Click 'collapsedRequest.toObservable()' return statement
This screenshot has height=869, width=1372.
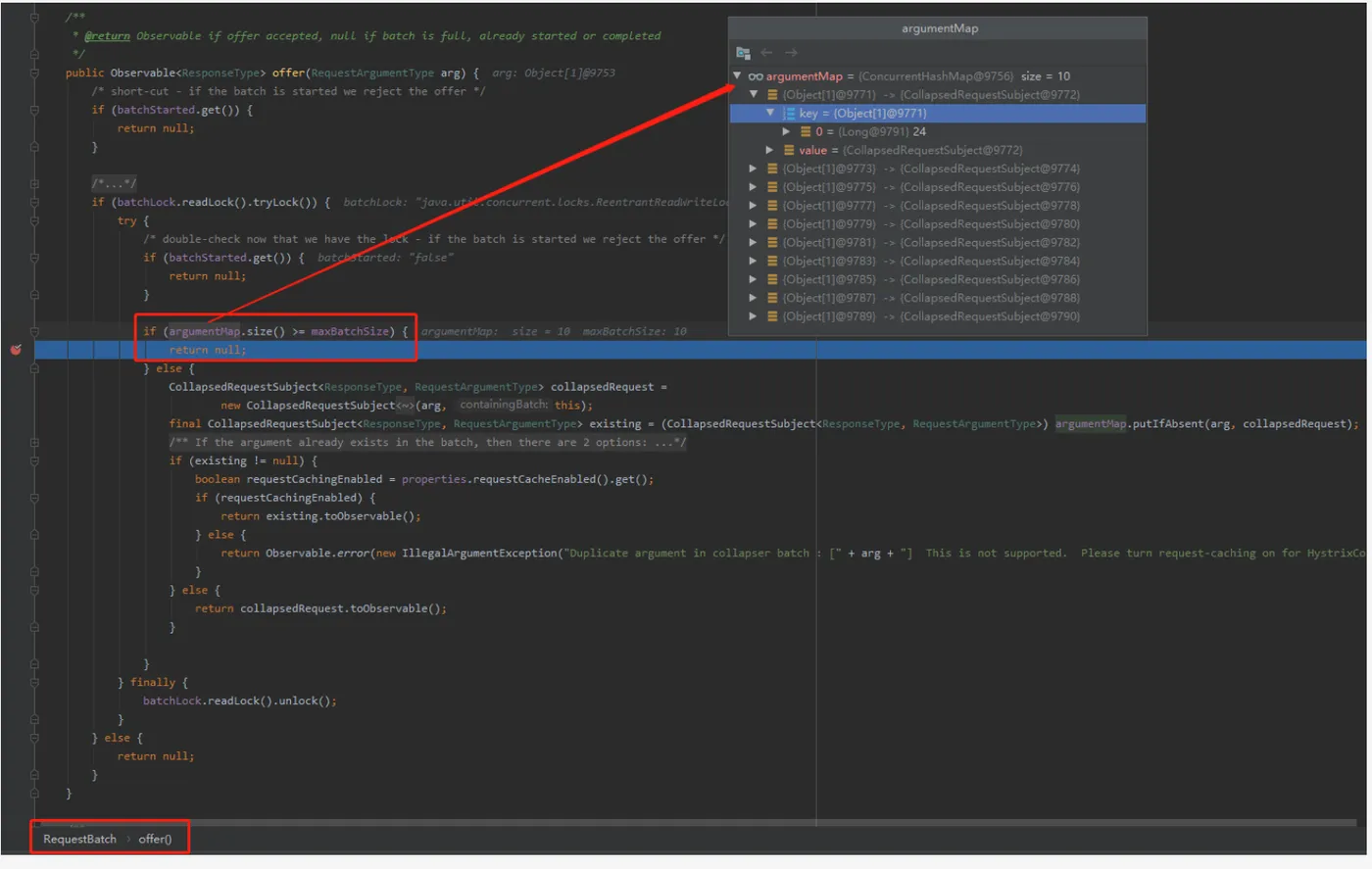(x=320, y=608)
